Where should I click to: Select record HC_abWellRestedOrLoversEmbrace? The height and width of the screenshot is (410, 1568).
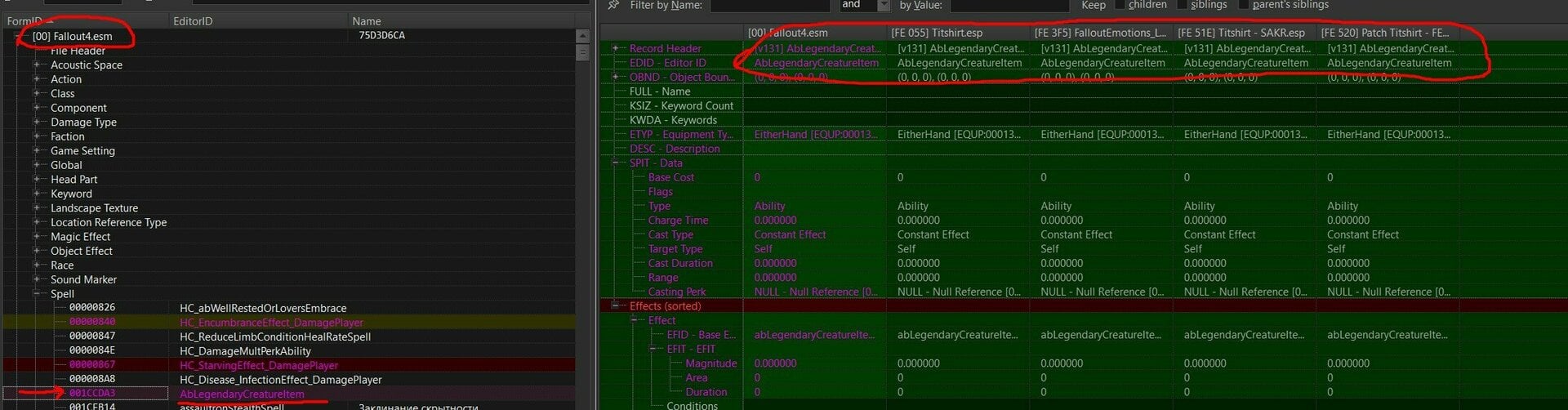pos(263,308)
